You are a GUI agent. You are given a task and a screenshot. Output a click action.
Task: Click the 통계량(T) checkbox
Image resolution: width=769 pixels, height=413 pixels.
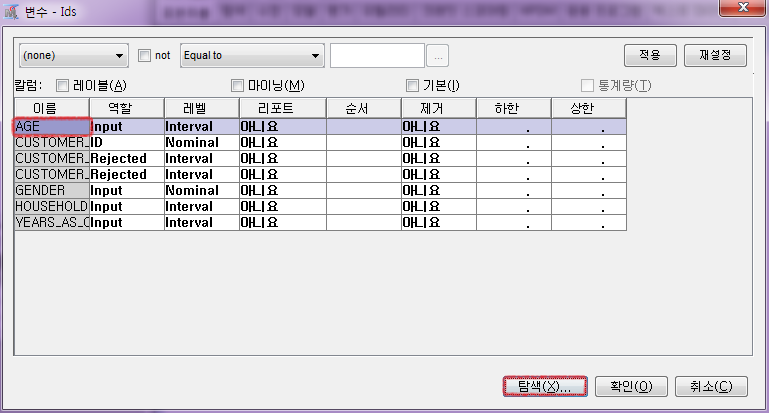[588, 86]
